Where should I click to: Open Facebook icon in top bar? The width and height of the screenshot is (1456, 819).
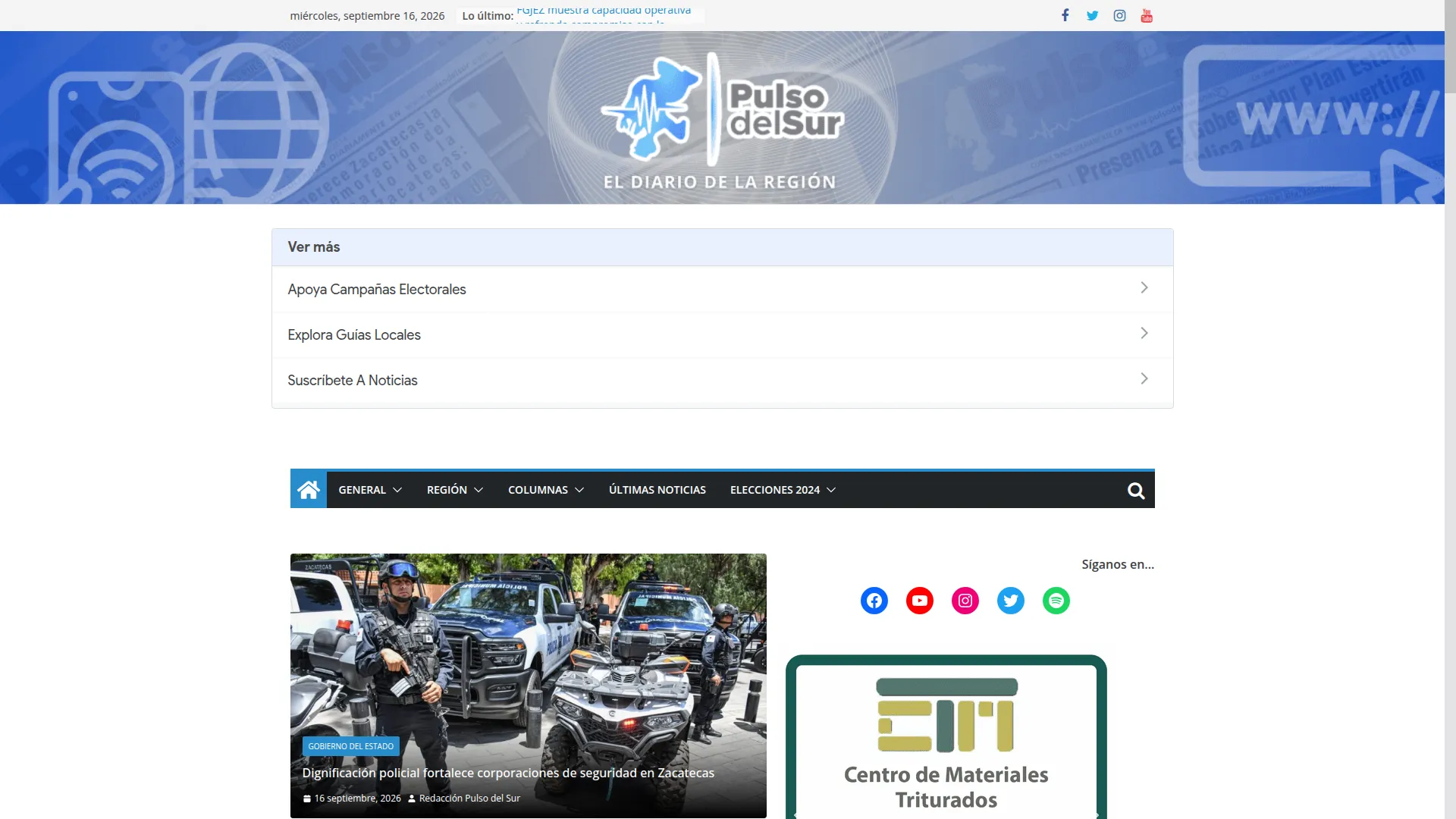coord(1065,15)
